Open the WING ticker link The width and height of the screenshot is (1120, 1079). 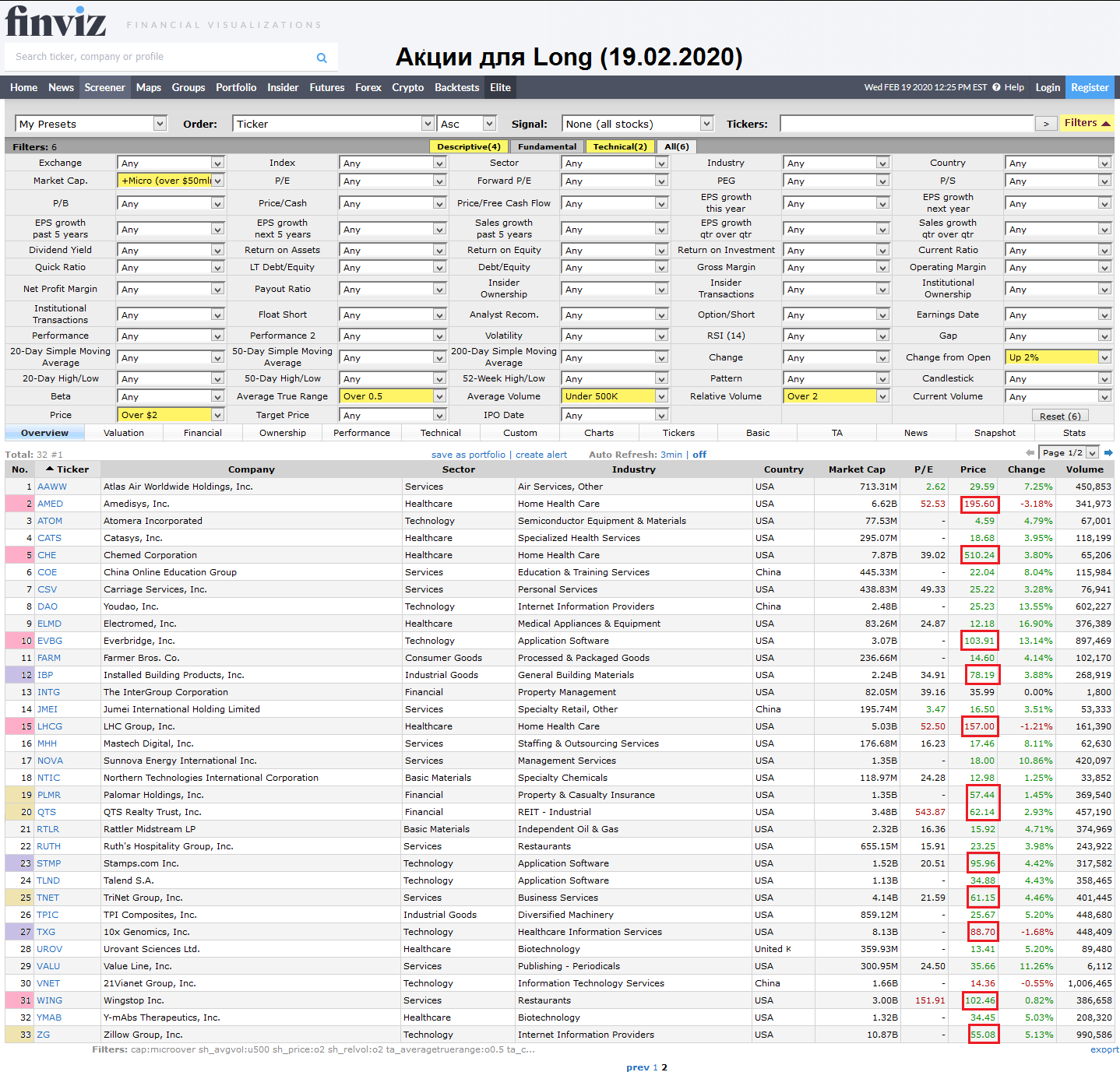tap(50, 1000)
